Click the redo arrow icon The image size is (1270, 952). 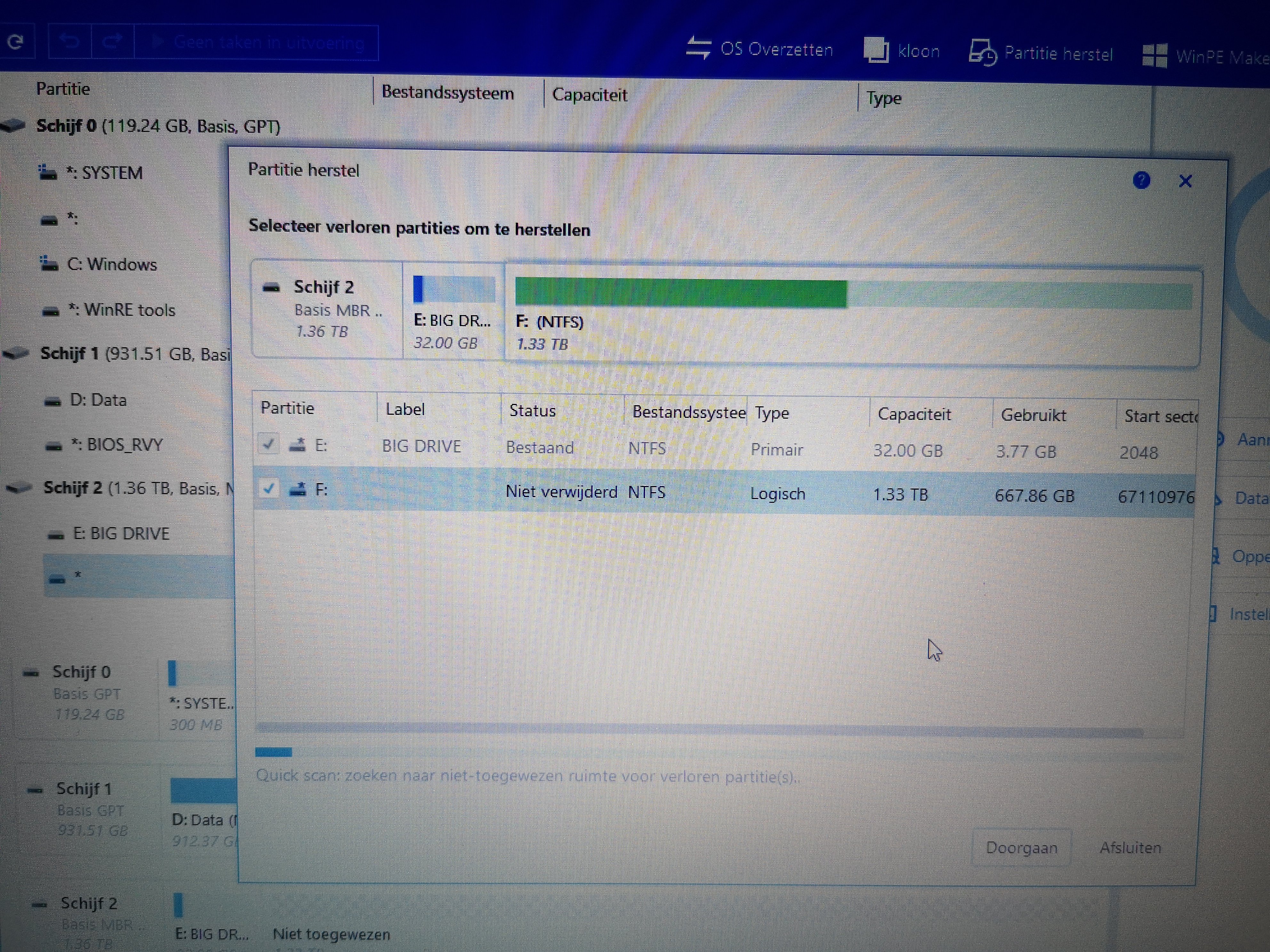pyautogui.click(x=113, y=41)
